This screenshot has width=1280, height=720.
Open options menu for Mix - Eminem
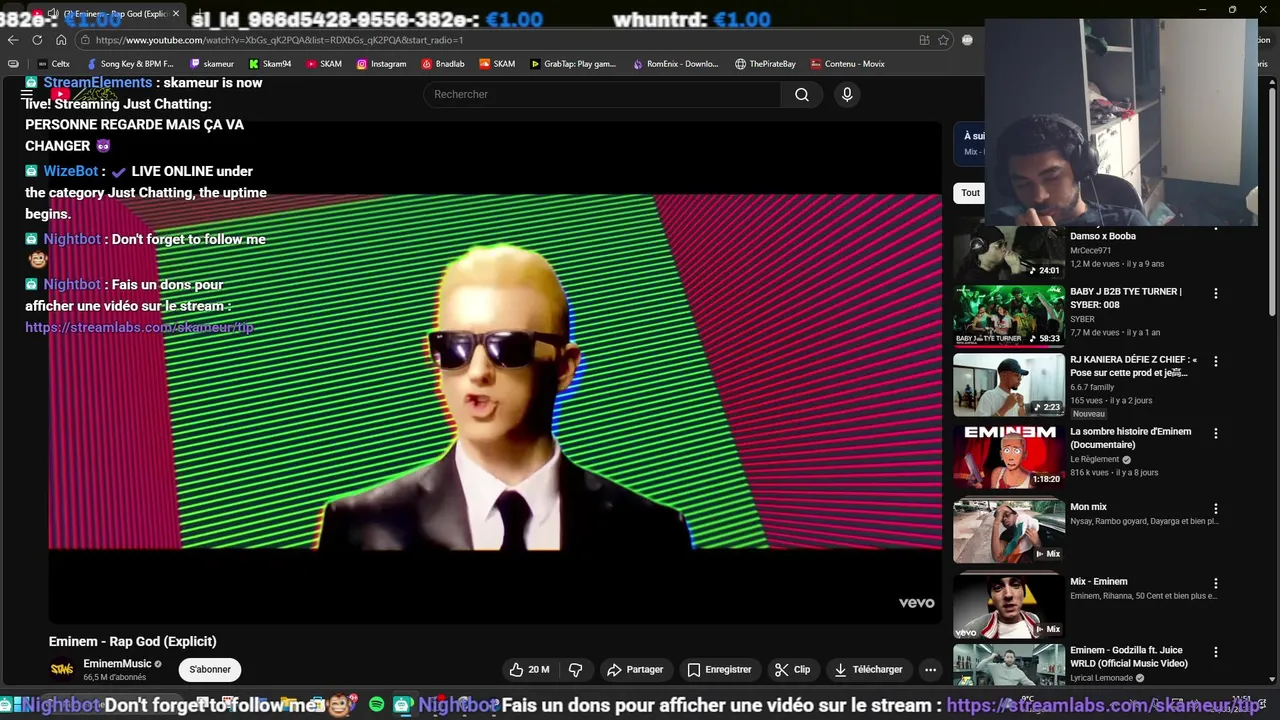(x=1216, y=584)
